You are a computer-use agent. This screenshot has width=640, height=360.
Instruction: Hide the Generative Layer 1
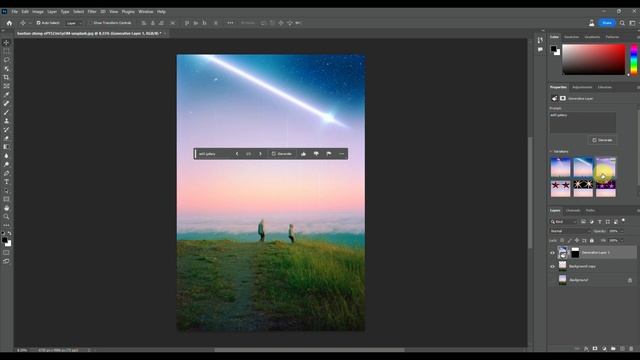pyautogui.click(x=552, y=253)
